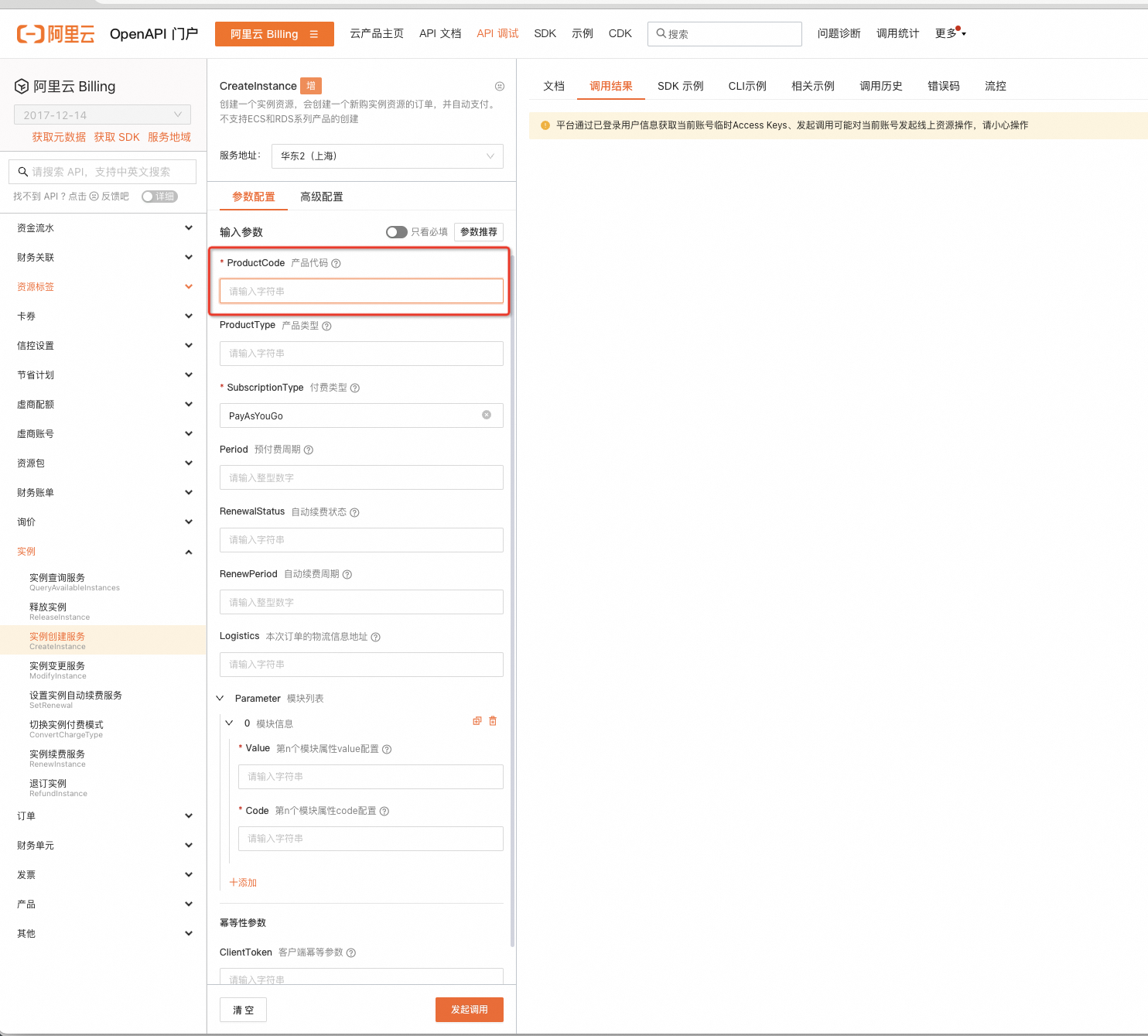Clear the PayAsYouGo value
The height and width of the screenshot is (1036, 1148).
click(x=487, y=415)
